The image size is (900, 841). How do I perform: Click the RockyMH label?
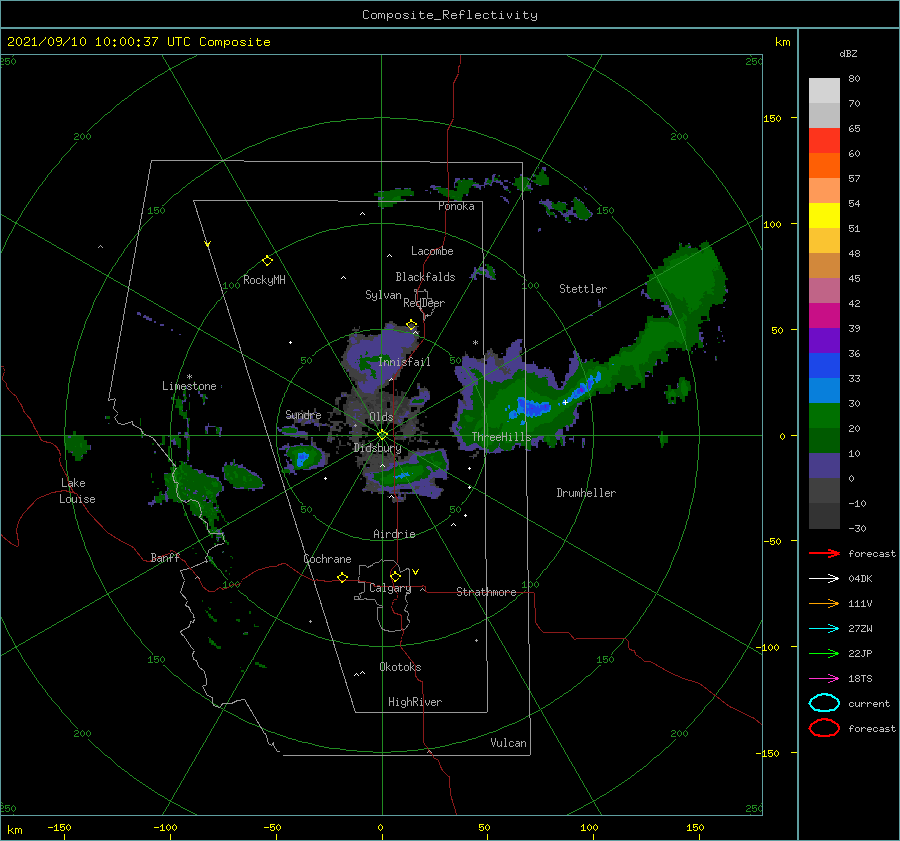pos(264,280)
